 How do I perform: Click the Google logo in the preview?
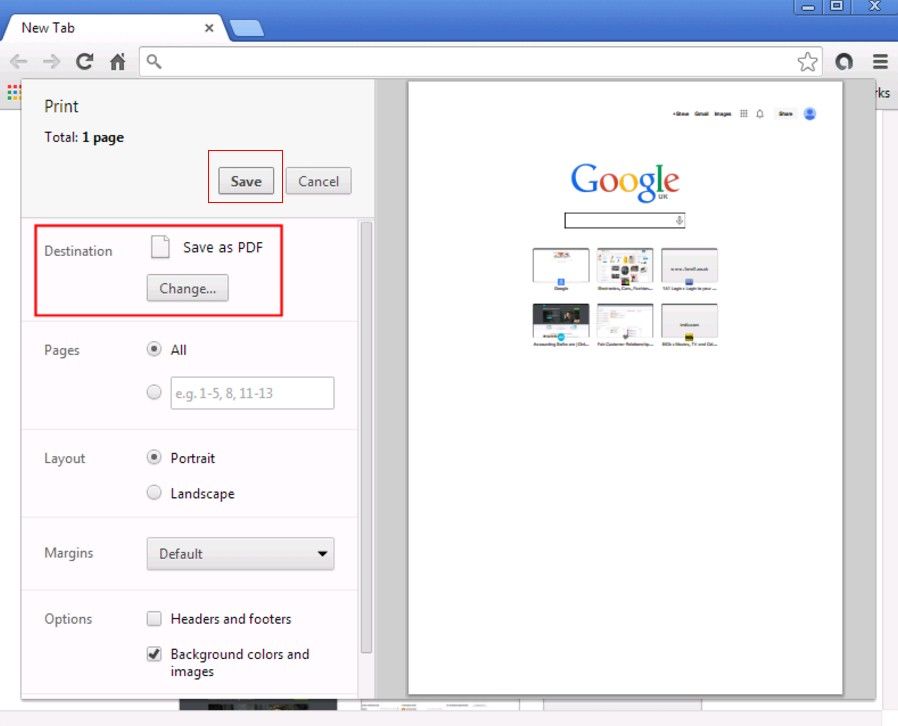click(625, 182)
